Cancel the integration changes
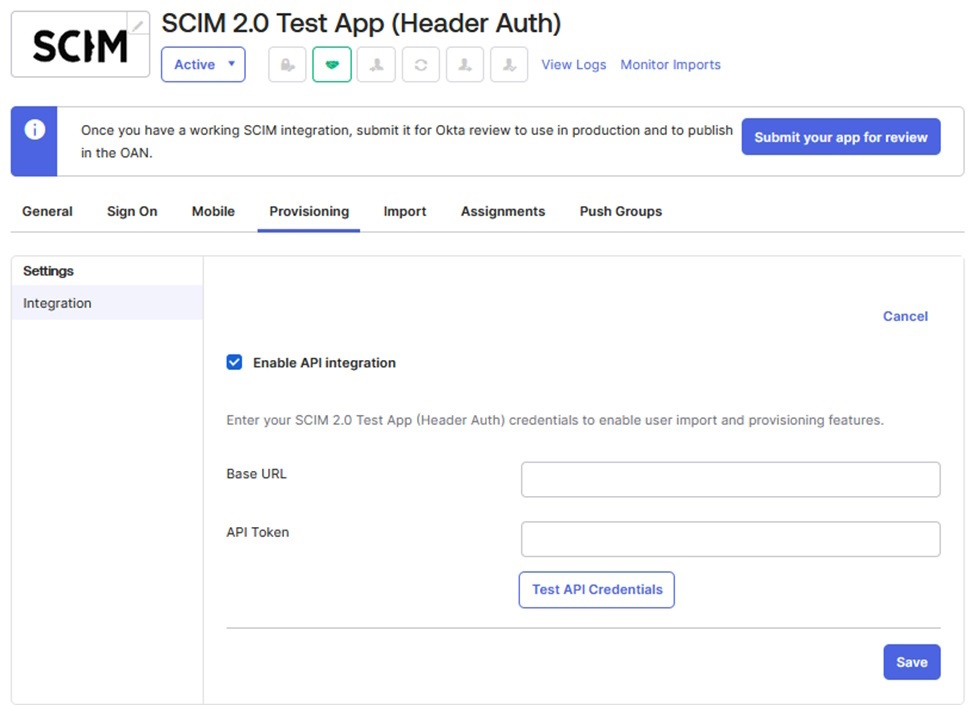Screen dimensions: 973x705 pos(904,316)
